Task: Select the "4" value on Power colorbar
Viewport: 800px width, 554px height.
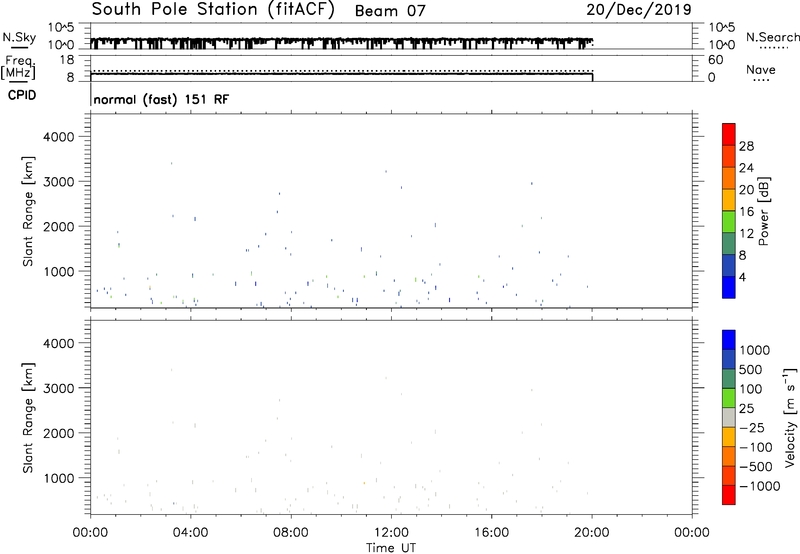Action: click(x=742, y=277)
